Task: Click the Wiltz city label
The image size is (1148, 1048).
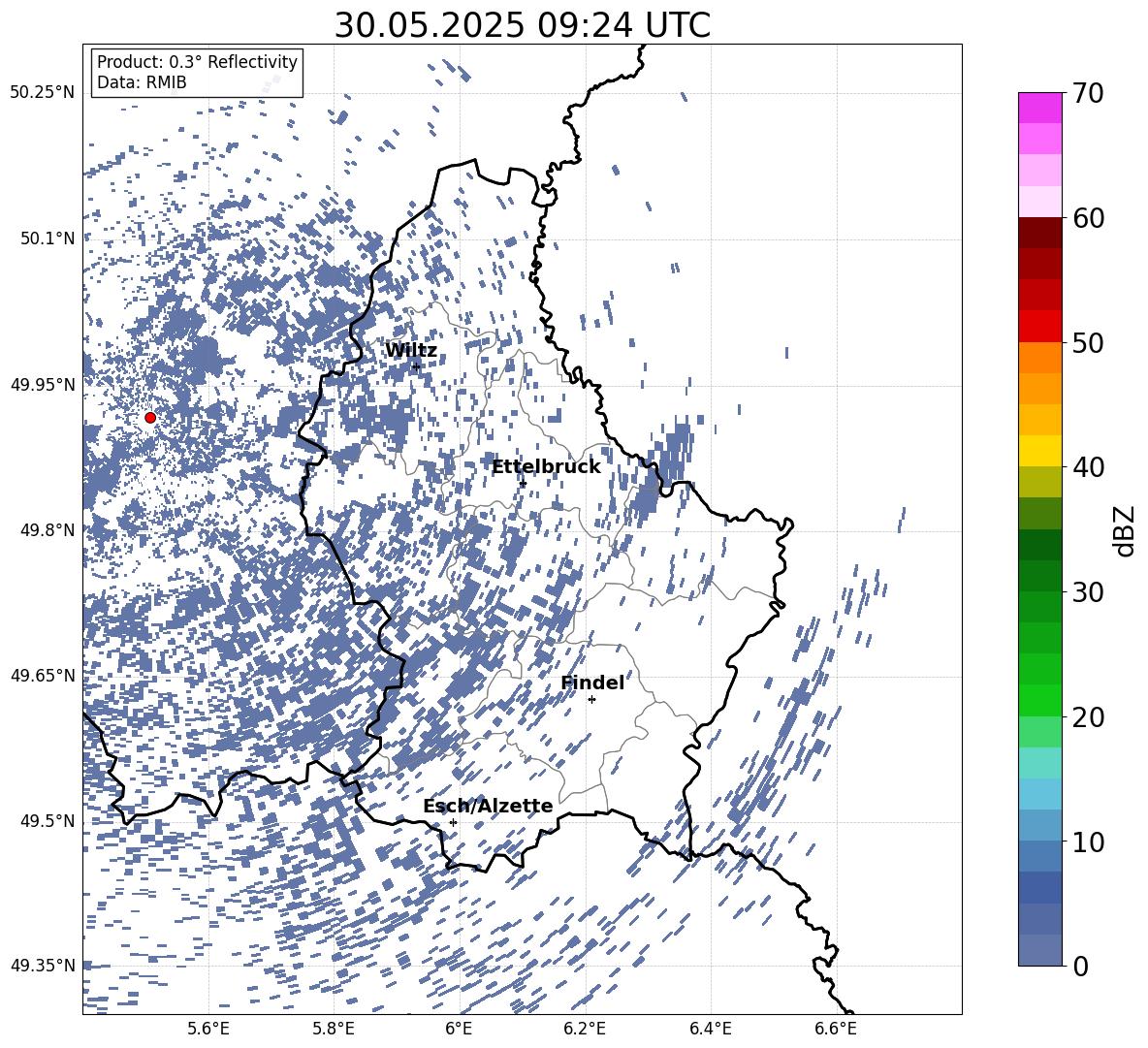Action: click(x=411, y=351)
